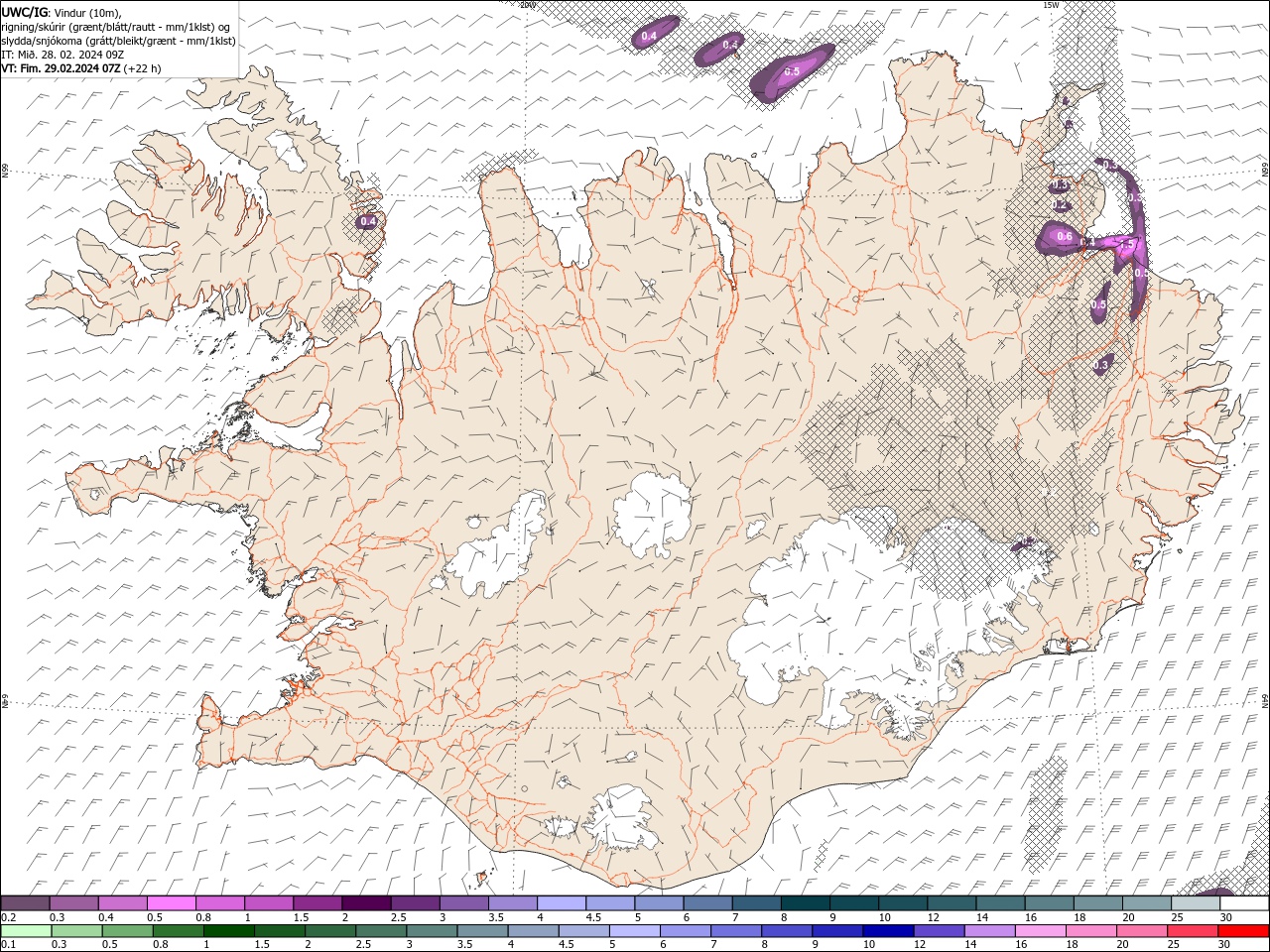Click the light lavender swatch near 4 in upper legend

561,903
